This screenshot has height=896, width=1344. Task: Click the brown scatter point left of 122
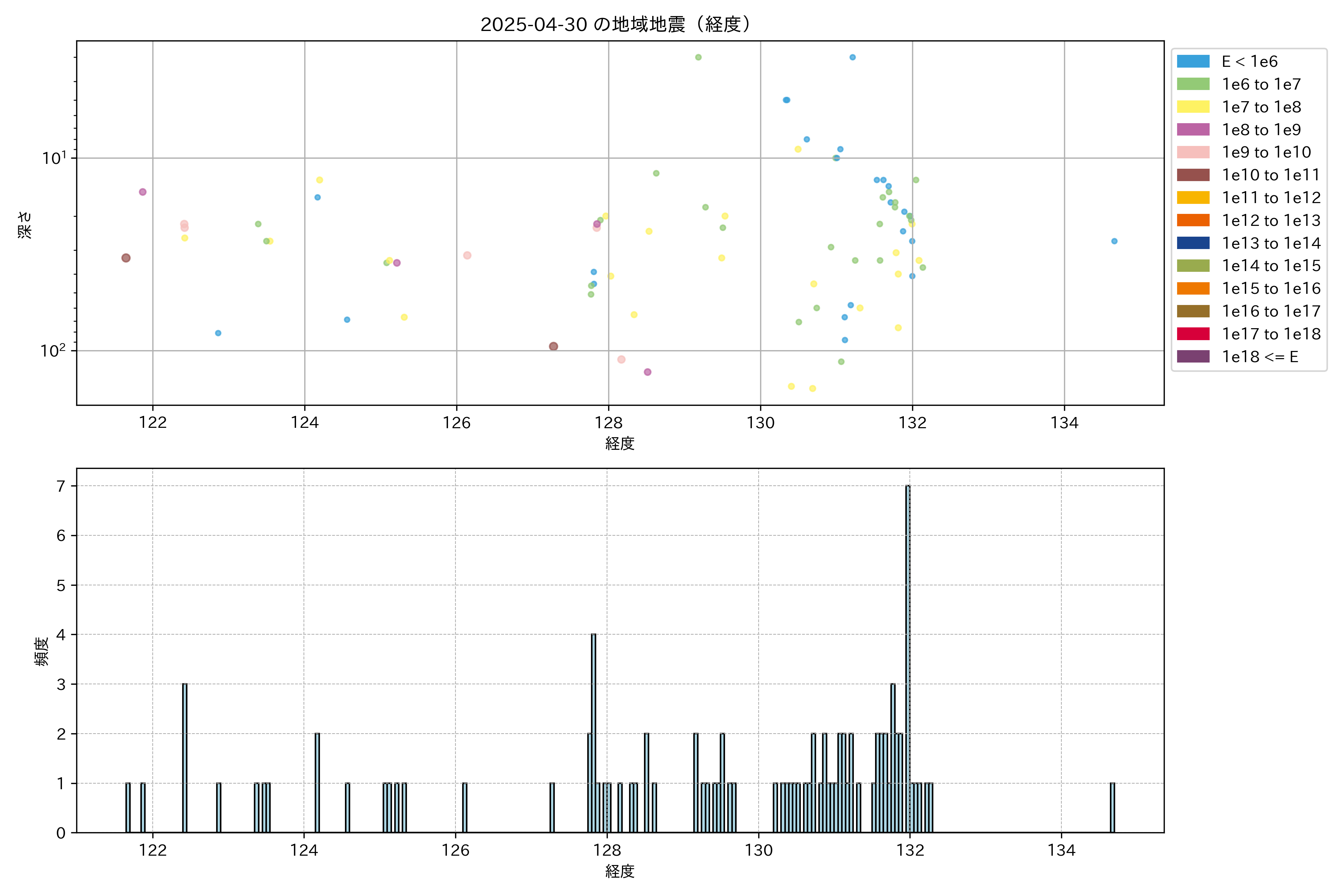[126, 258]
